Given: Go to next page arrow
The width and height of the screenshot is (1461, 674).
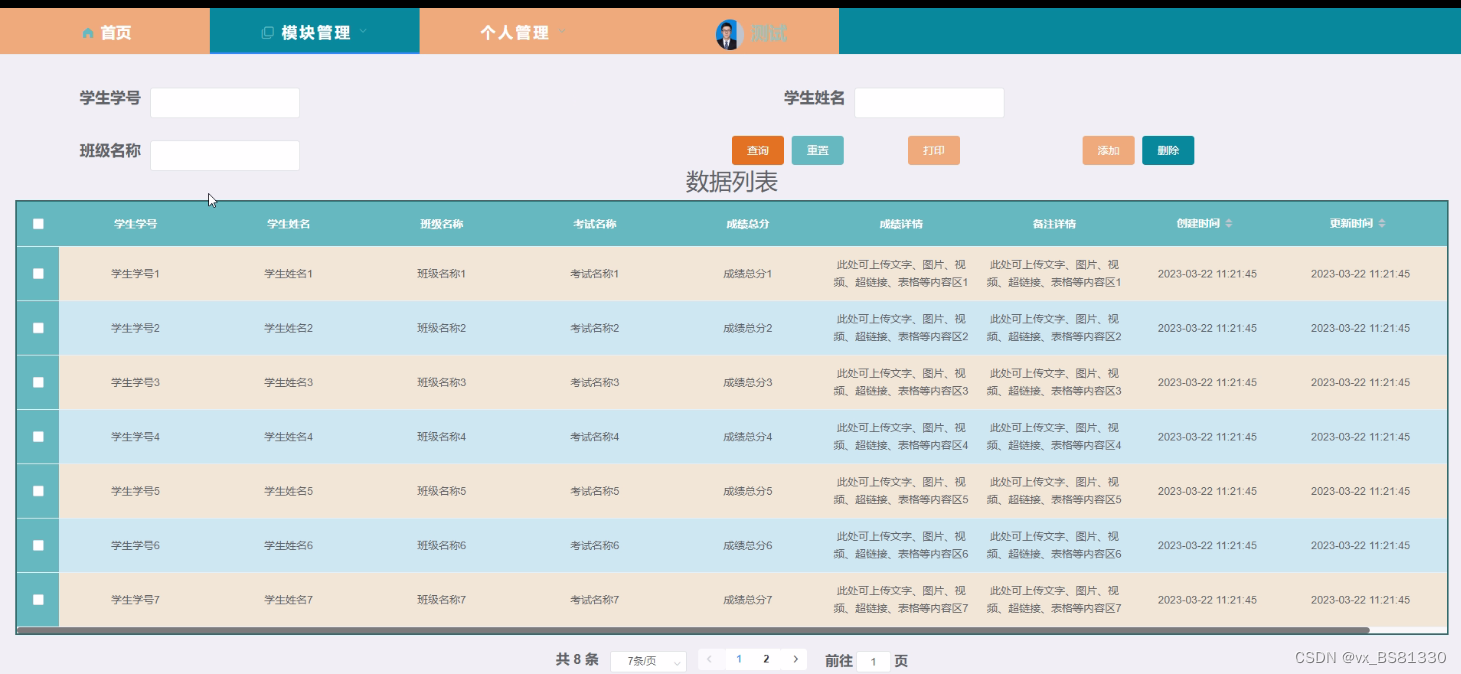Looking at the screenshot, I should coord(795,659).
